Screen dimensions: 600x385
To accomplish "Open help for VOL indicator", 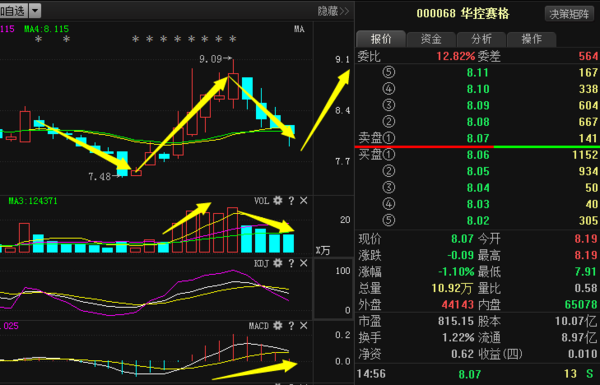I will coord(291,201).
